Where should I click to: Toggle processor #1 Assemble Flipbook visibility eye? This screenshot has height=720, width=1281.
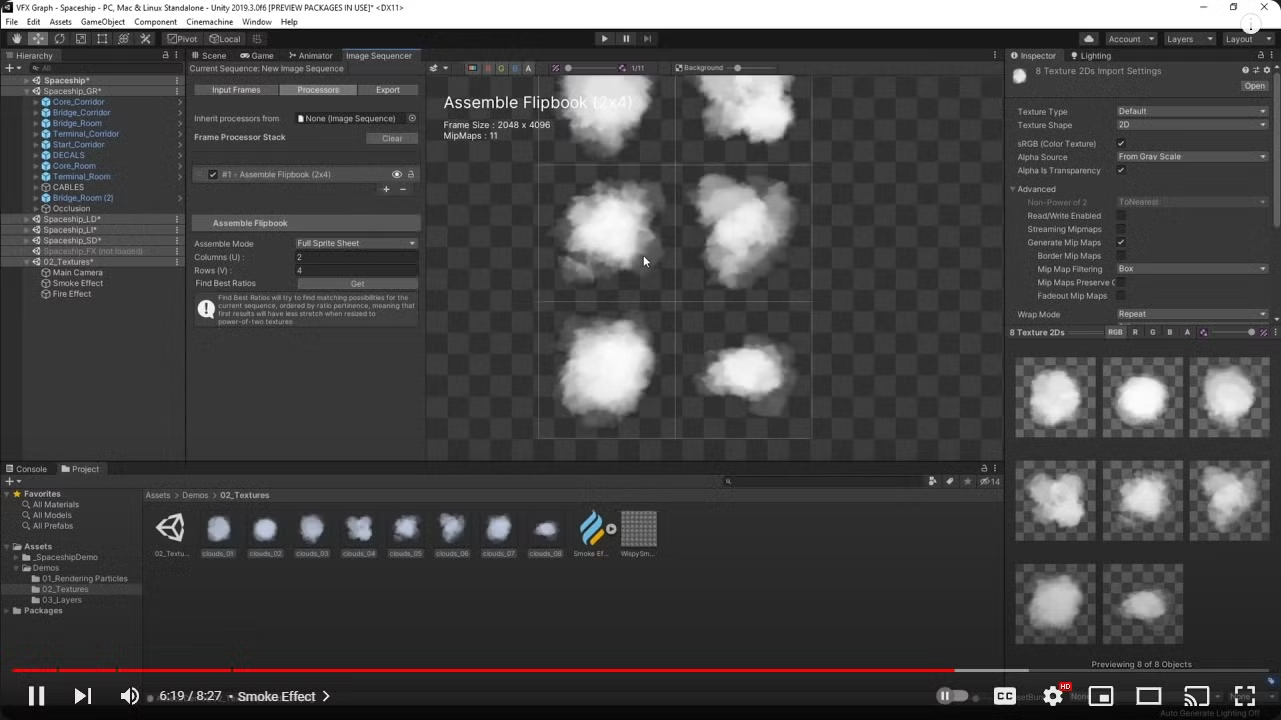tap(397, 175)
